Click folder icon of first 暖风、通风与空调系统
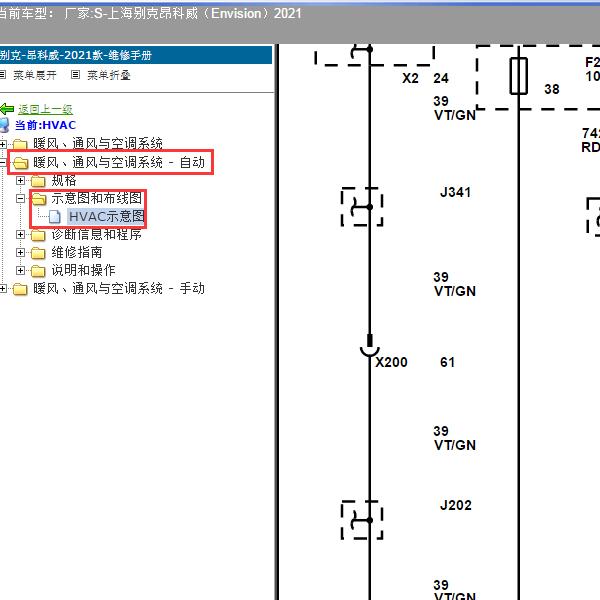Viewport: 600px width, 600px height. coord(21,145)
